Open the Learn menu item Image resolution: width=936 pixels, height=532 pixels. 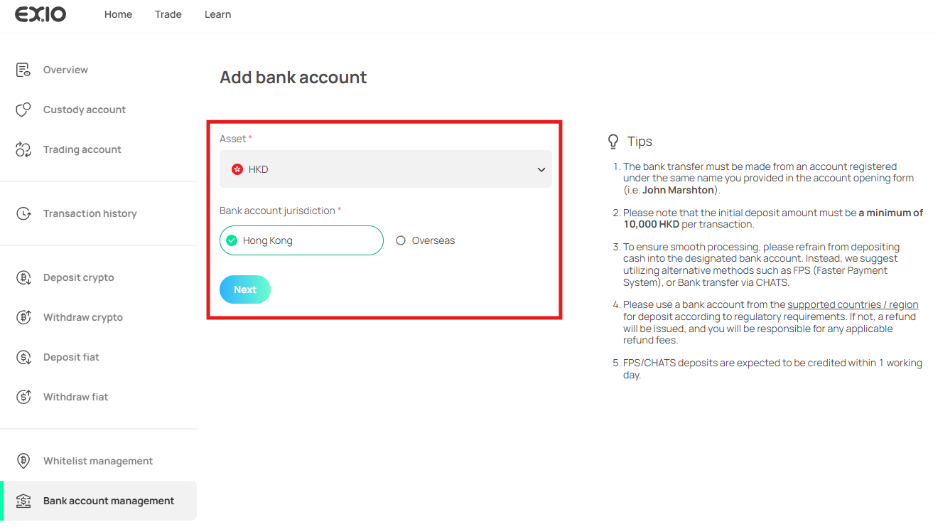[x=217, y=15]
